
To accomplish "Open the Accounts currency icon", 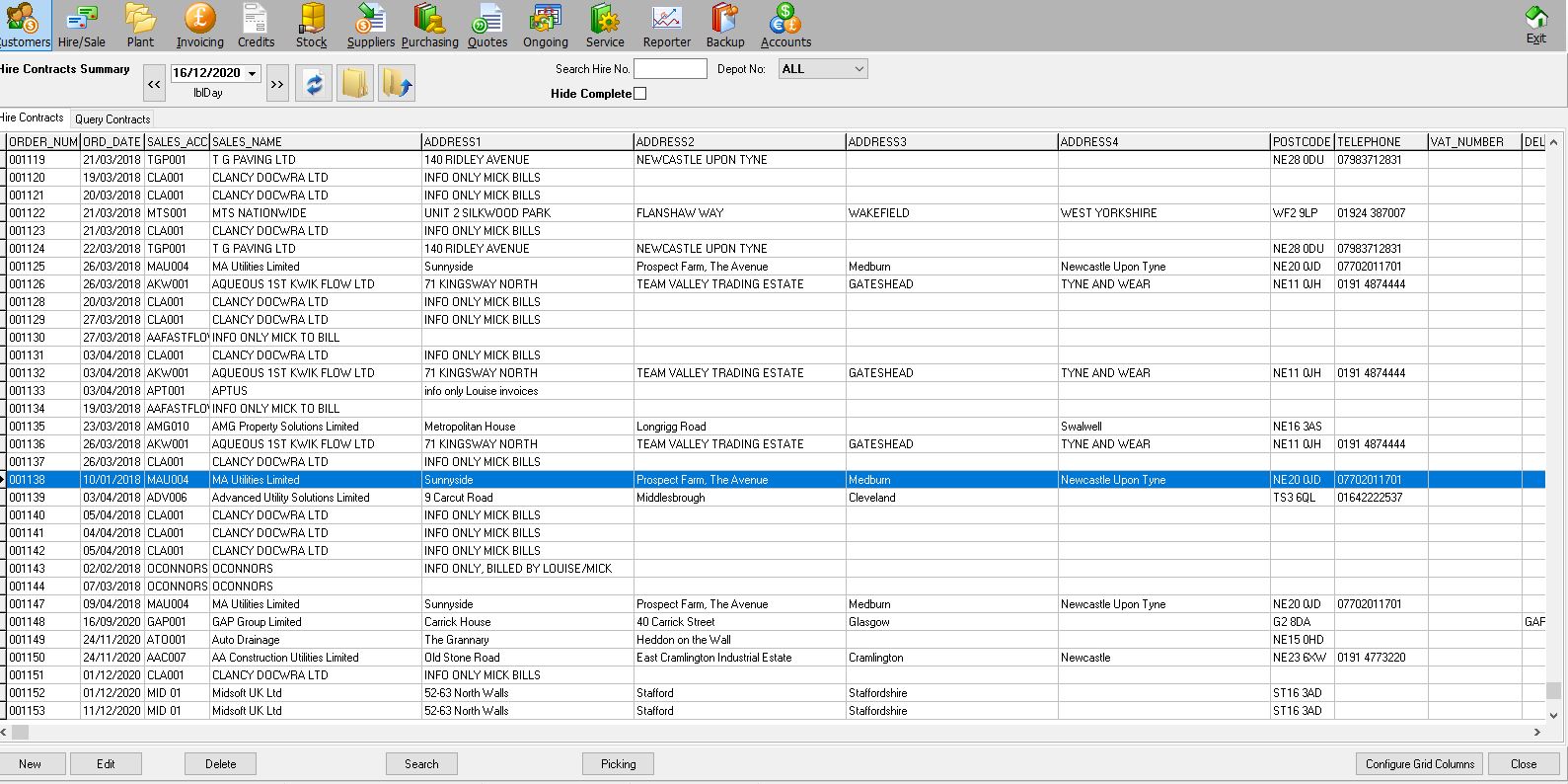I will 785,20.
